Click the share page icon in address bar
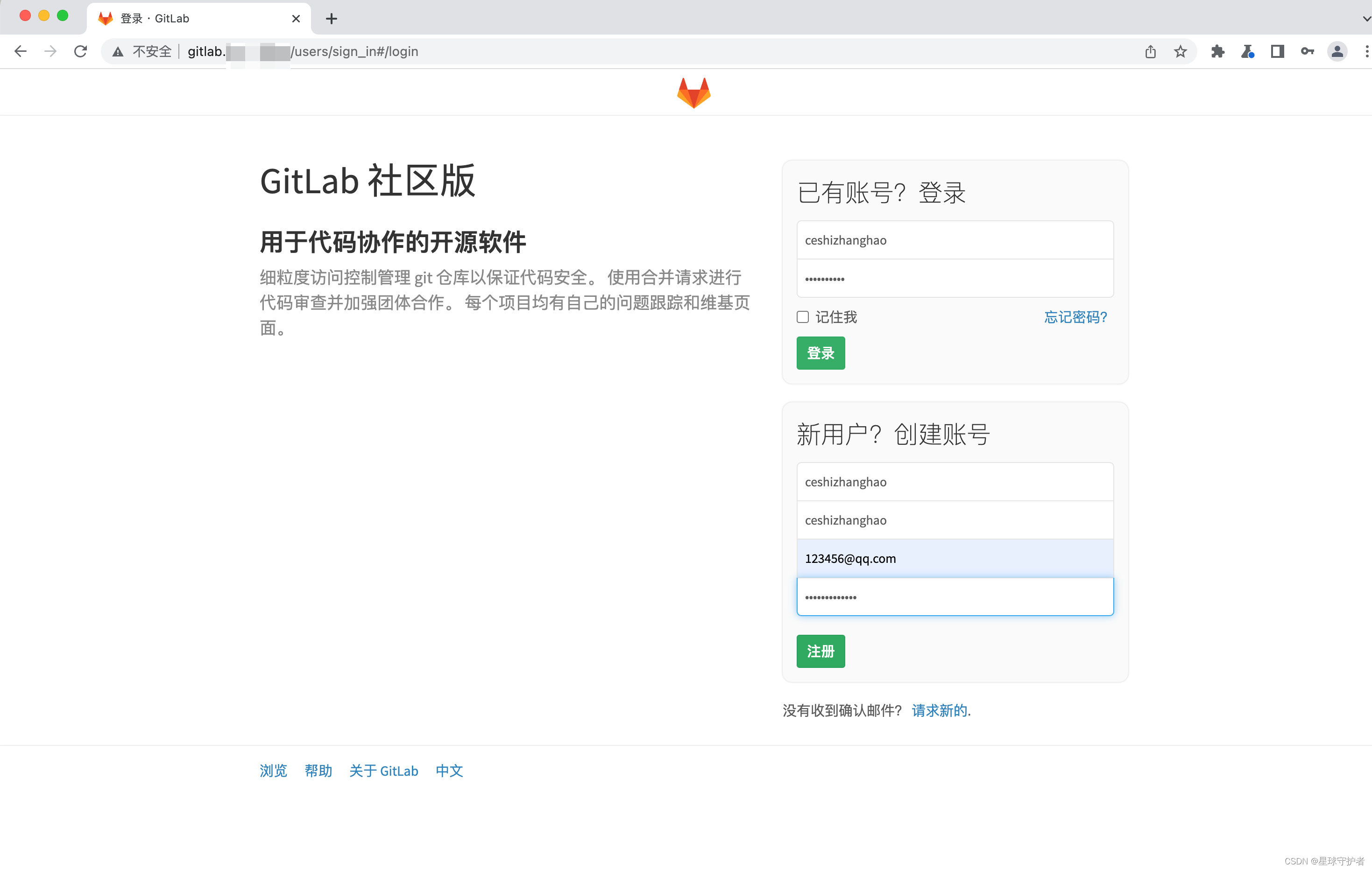 1150,52
